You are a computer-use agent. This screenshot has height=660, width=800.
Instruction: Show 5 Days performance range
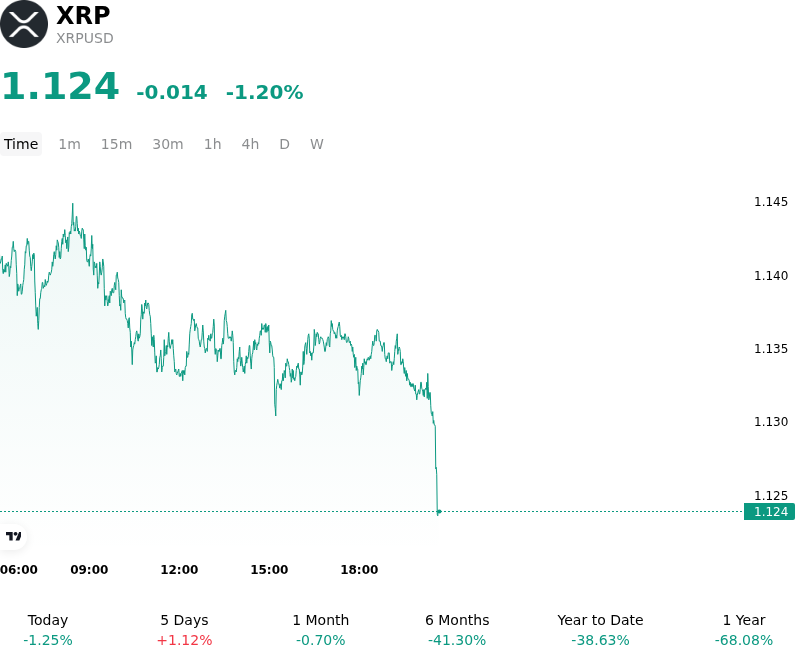(x=184, y=630)
